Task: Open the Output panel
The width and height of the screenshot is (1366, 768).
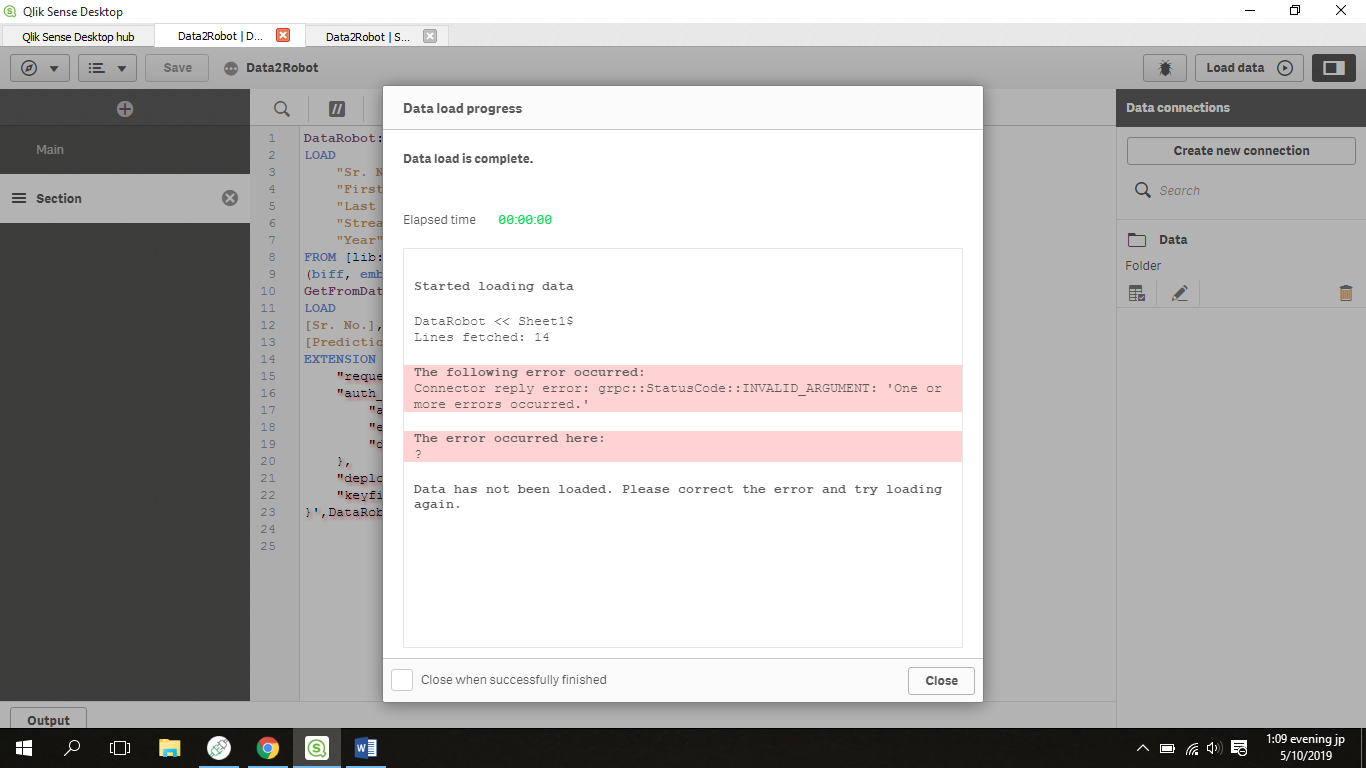Action: [48, 719]
